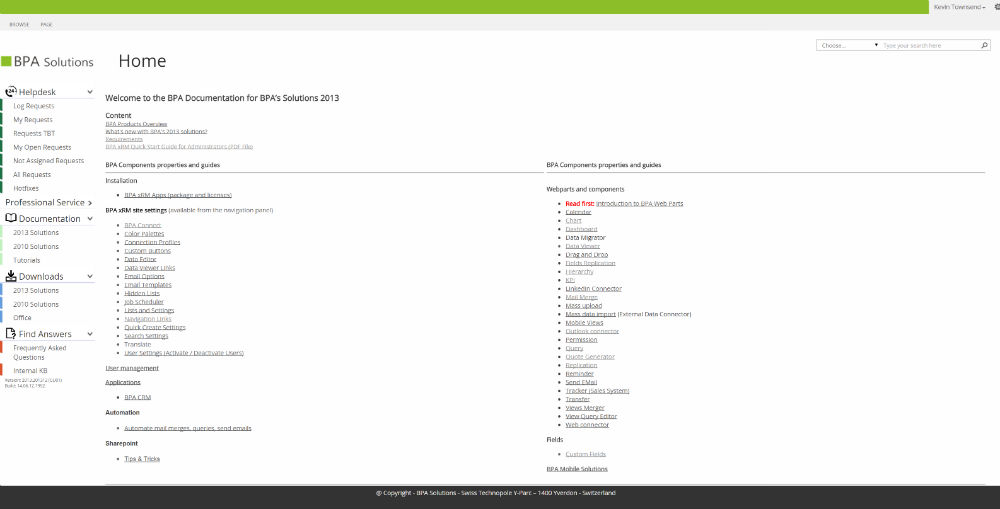Click the Helpdesk headset icon
Image resolution: width=1000 pixels, height=509 pixels.
pyautogui.click(x=11, y=91)
